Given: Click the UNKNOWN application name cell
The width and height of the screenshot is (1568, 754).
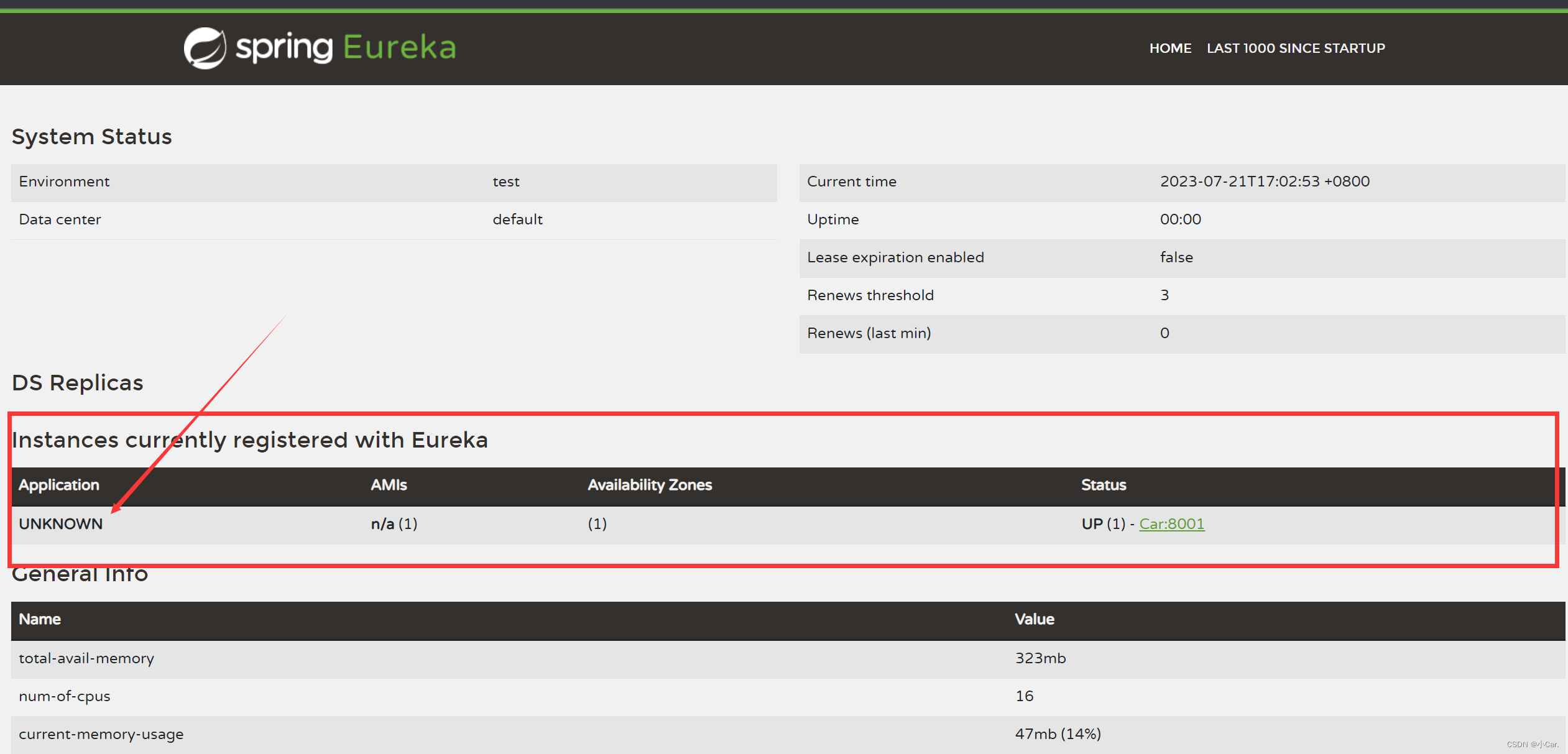Looking at the screenshot, I should pyautogui.click(x=61, y=524).
